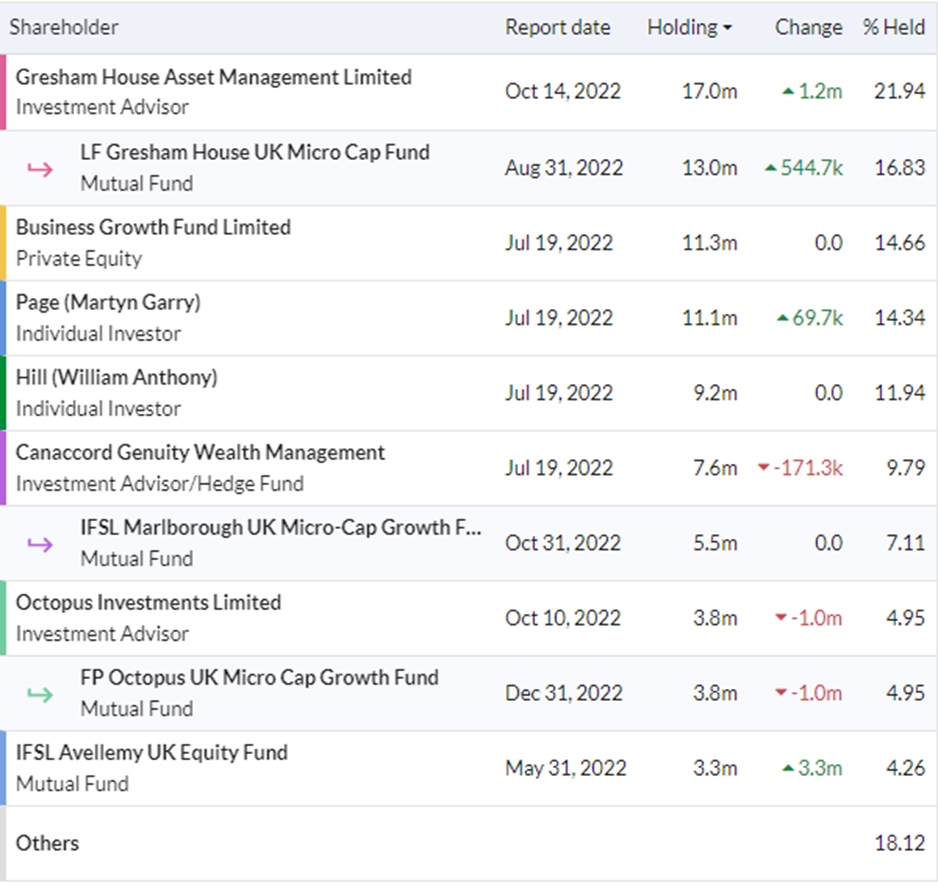This screenshot has height=888, width=938.
Task: Click the Dec 31, 2022 report date
Action: click(564, 694)
